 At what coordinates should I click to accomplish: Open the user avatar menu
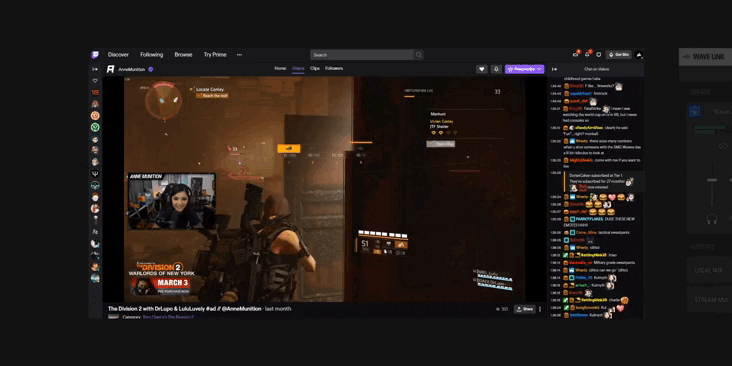[x=639, y=55]
